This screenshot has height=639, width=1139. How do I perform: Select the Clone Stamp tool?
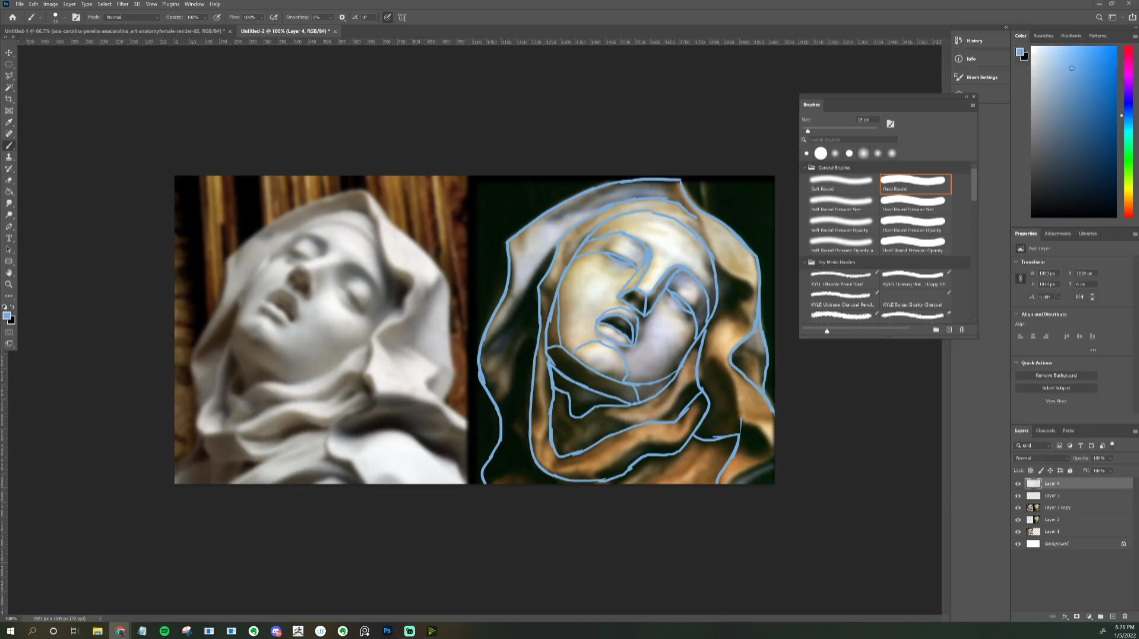pos(9,158)
